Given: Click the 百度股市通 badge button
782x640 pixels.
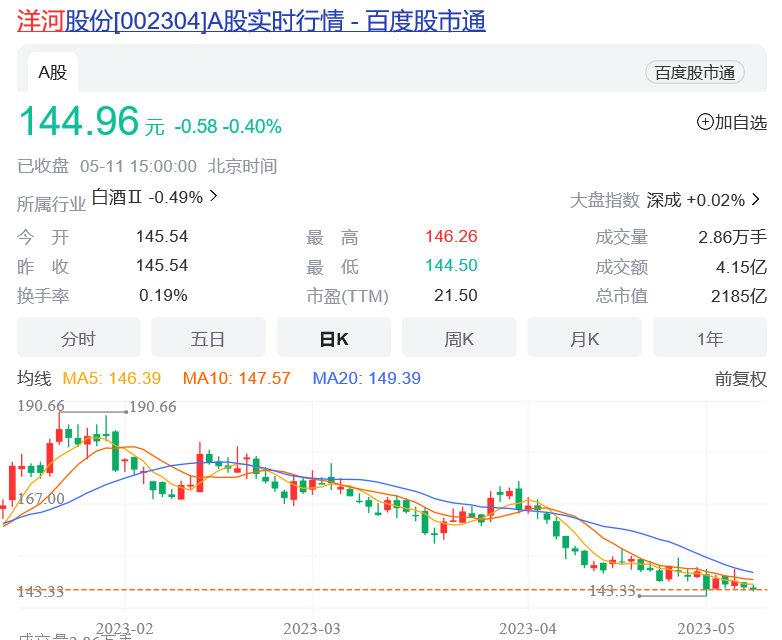Looking at the screenshot, I should (x=695, y=73).
